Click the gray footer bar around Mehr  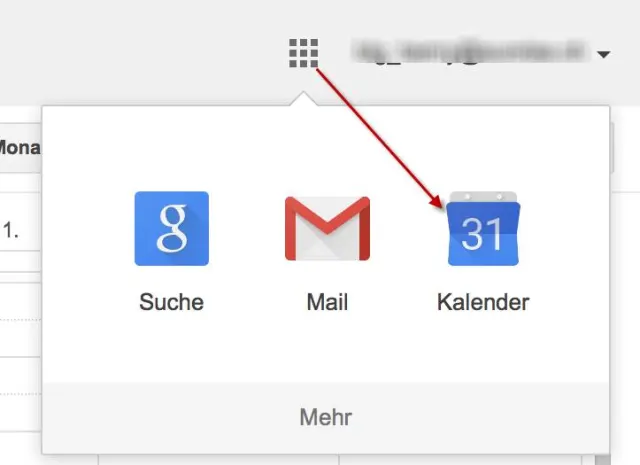point(326,418)
